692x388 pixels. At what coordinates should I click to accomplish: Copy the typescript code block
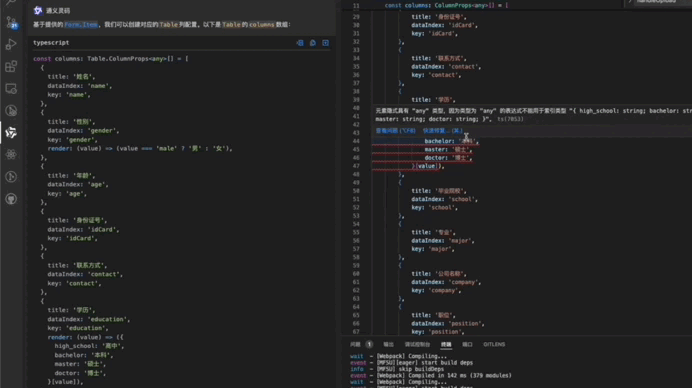pos(312,43)
